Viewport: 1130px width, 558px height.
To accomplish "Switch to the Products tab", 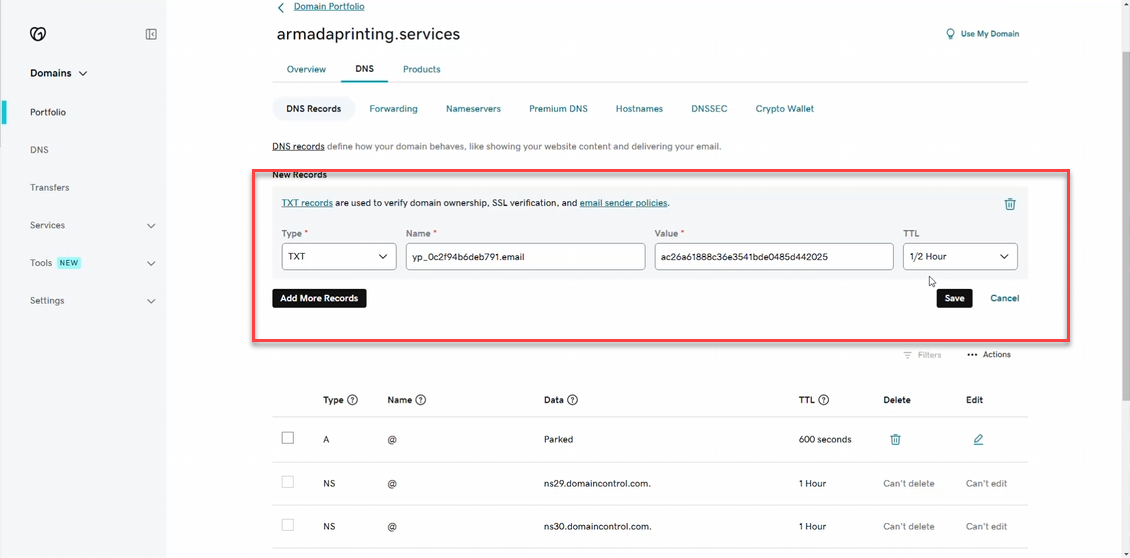I will (422, 69).
